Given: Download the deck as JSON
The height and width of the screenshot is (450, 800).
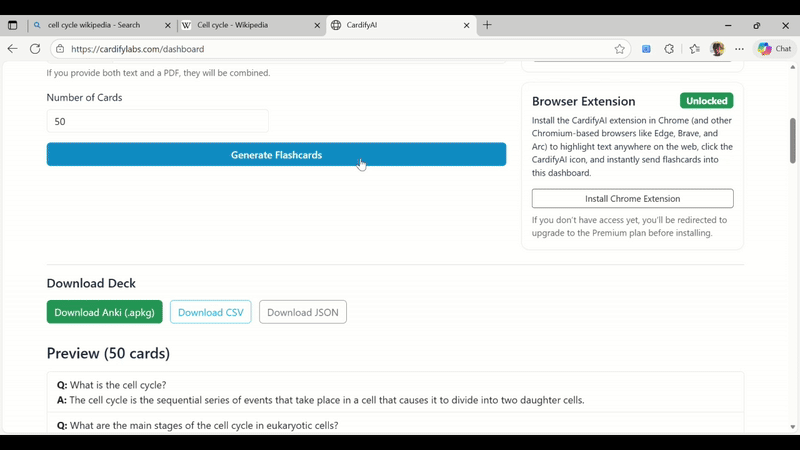Looking at the screenshot, I should [x=302, y=312].
